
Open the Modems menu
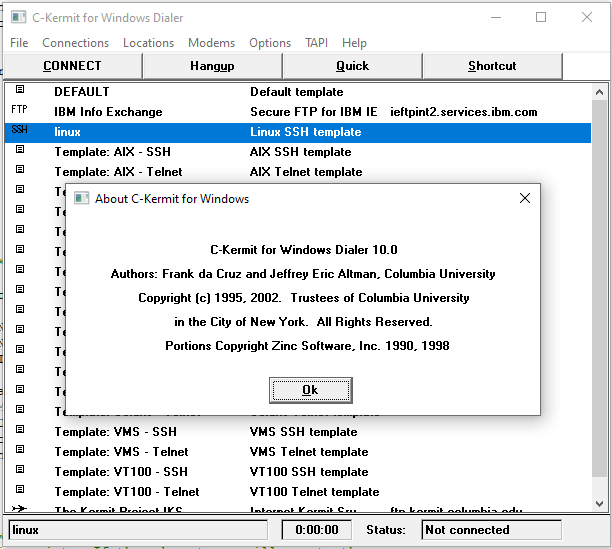[212, 43]
